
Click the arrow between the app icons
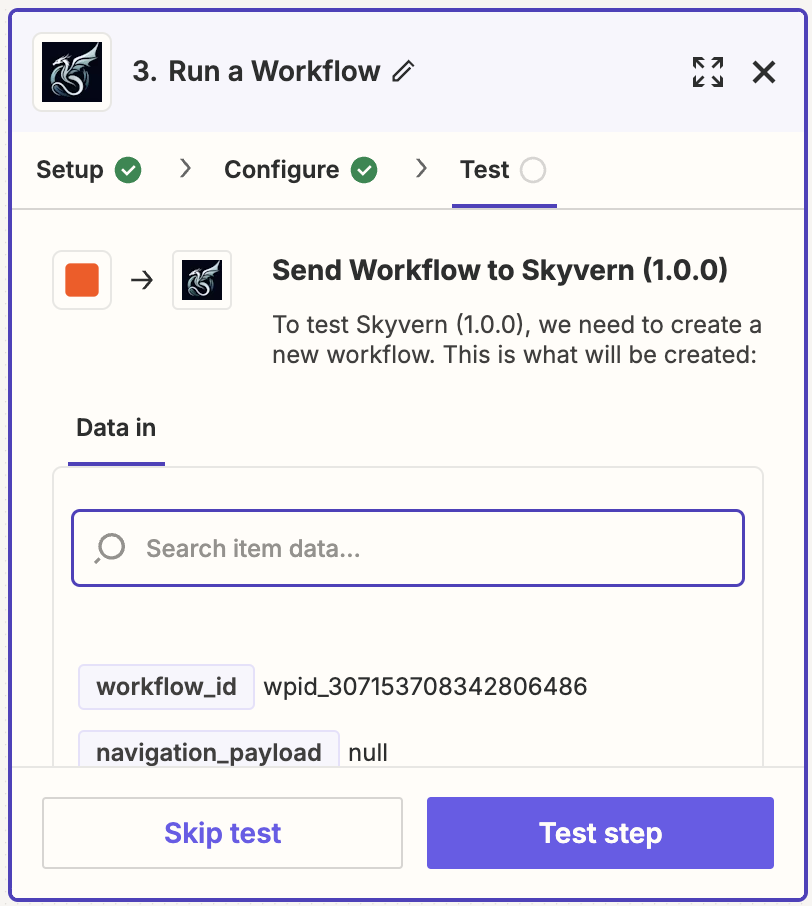point(142,280)
